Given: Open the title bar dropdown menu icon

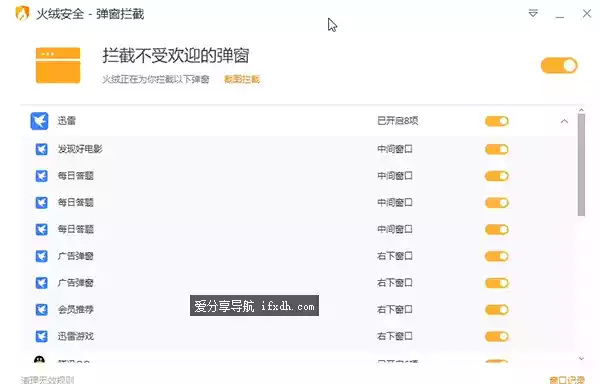Looking at the screenshot, I should (533, 14).
